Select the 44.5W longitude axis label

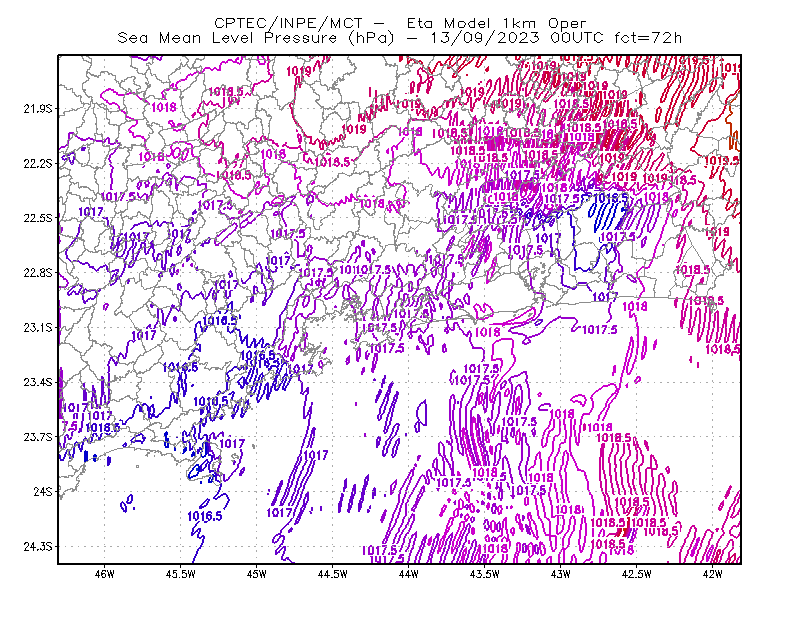click(333, 574)
